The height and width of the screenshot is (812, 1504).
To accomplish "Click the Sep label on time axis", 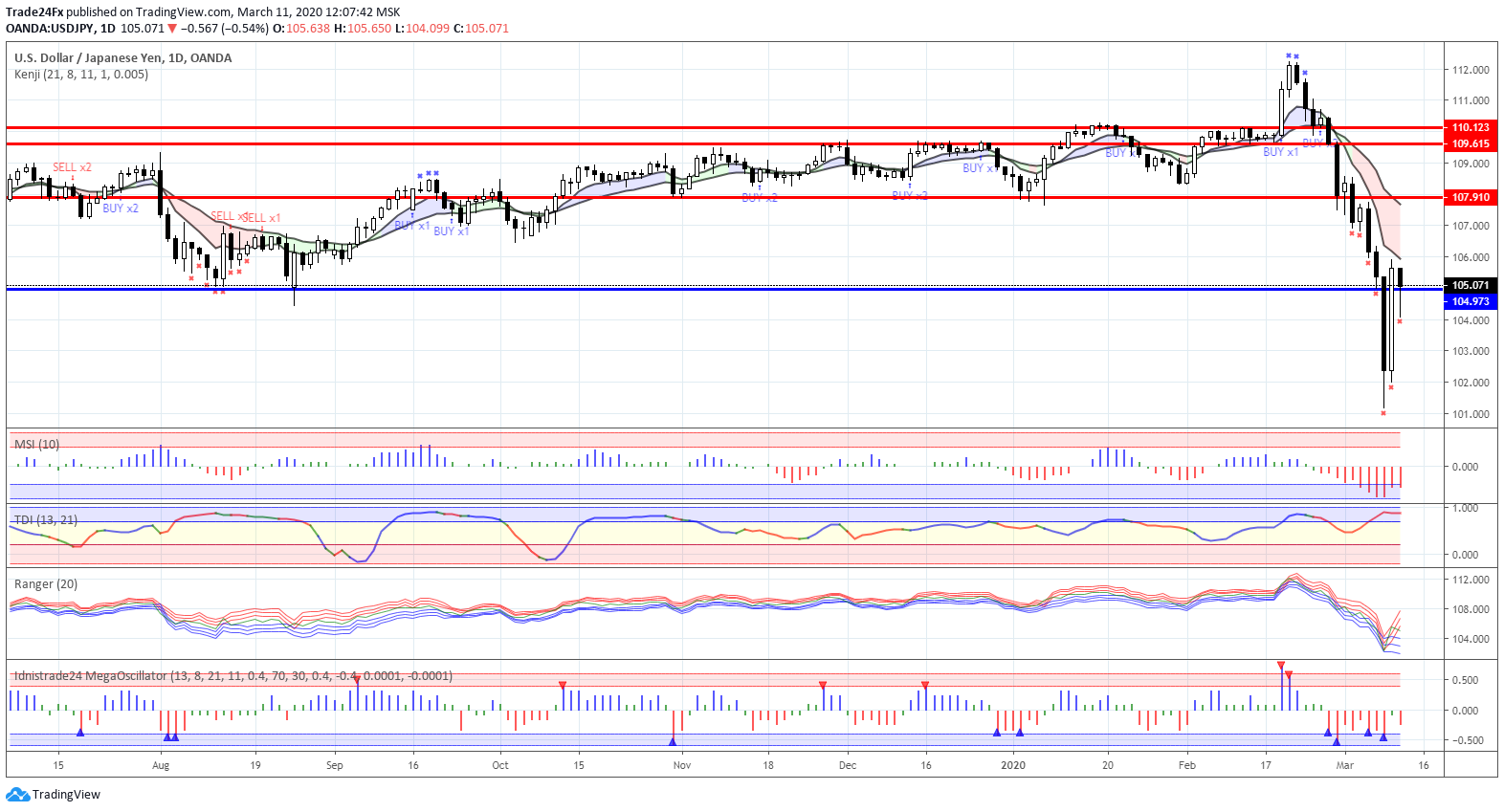I will click(334, 765).
